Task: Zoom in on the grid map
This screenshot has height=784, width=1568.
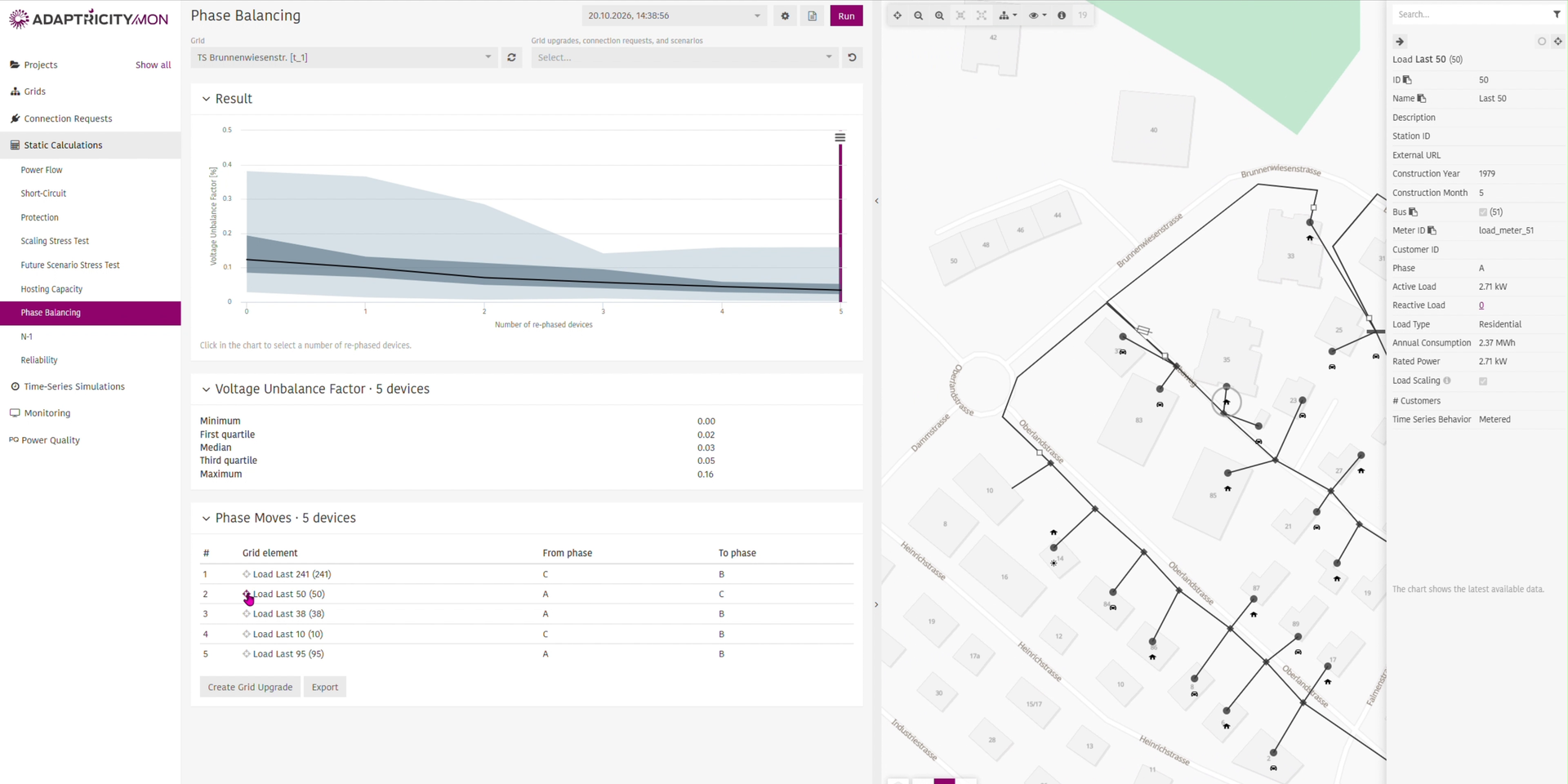Action: 939,16
